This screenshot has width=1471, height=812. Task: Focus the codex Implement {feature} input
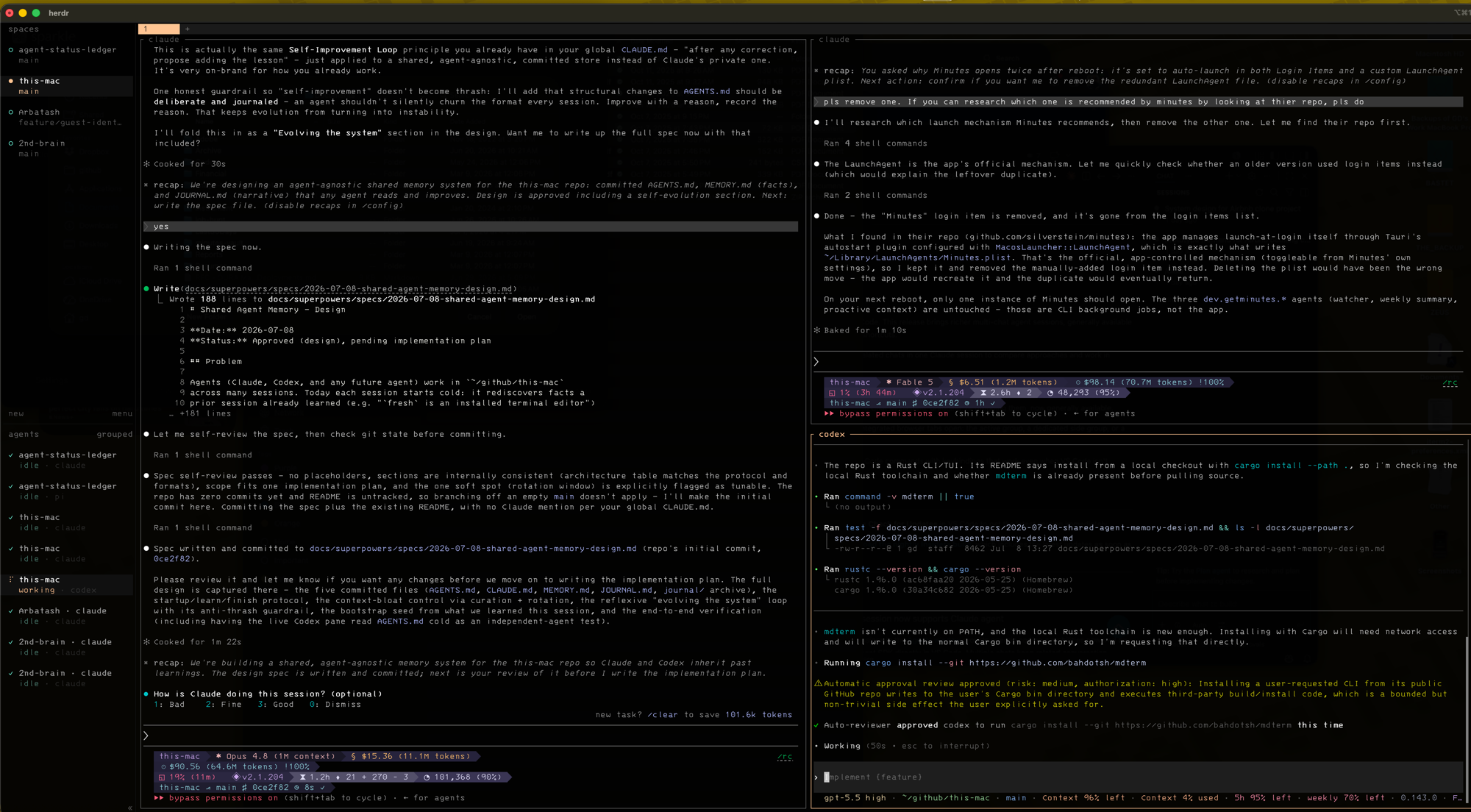1139,777
